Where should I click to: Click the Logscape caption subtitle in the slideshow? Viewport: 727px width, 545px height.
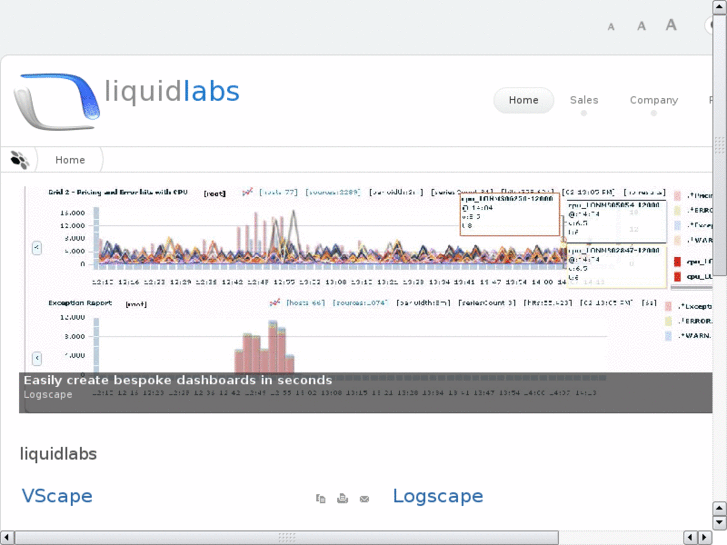(48, 395)
